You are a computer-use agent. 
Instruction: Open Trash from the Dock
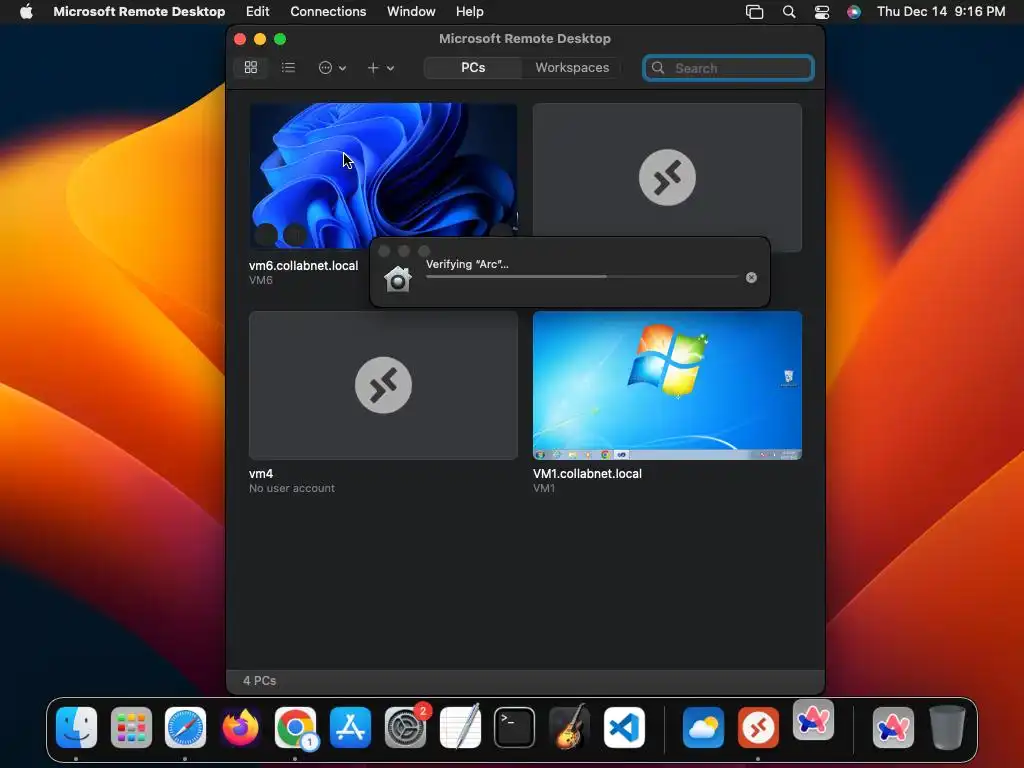(947, 727)
